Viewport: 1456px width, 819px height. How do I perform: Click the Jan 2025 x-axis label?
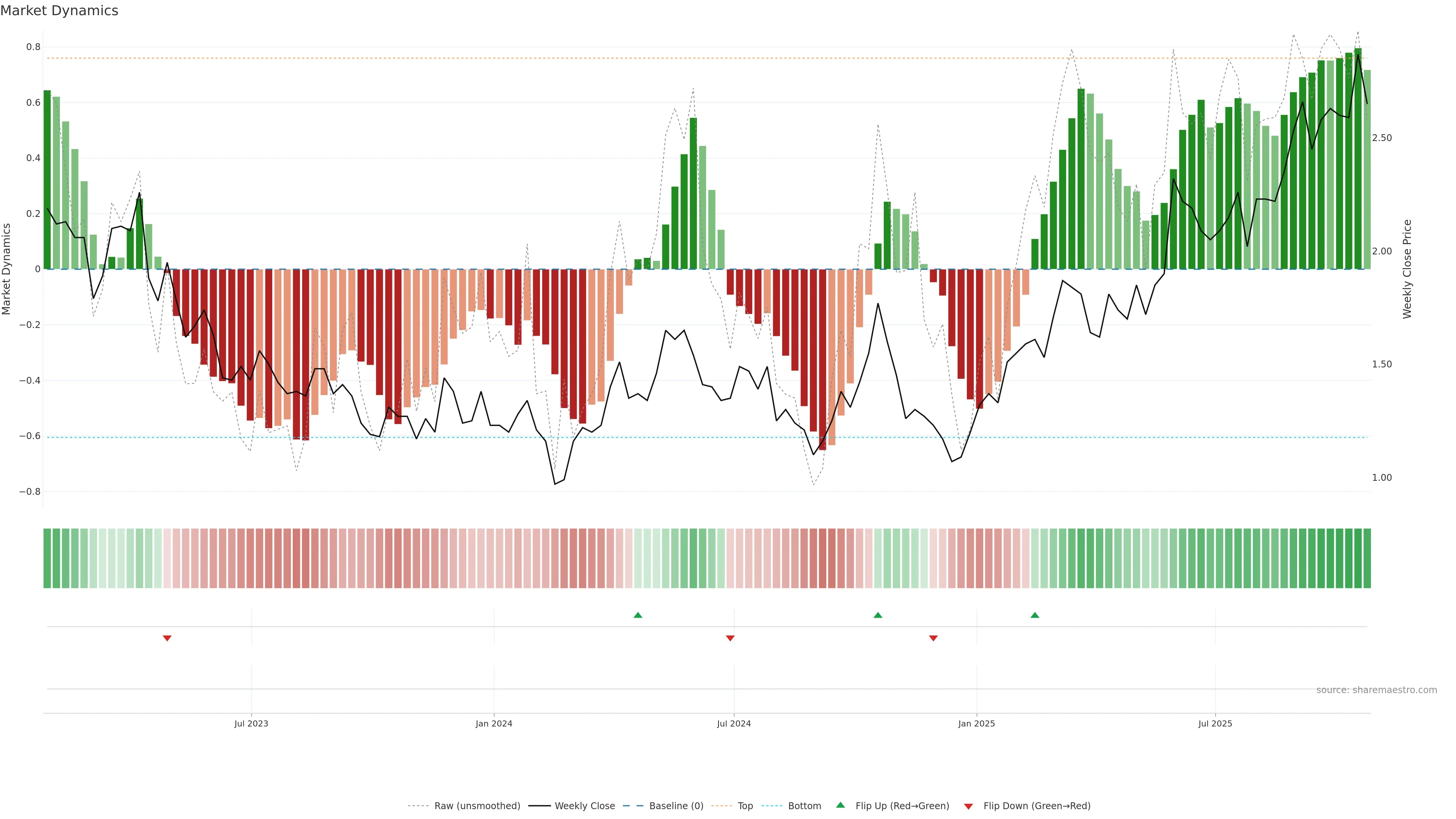[976, 723]
